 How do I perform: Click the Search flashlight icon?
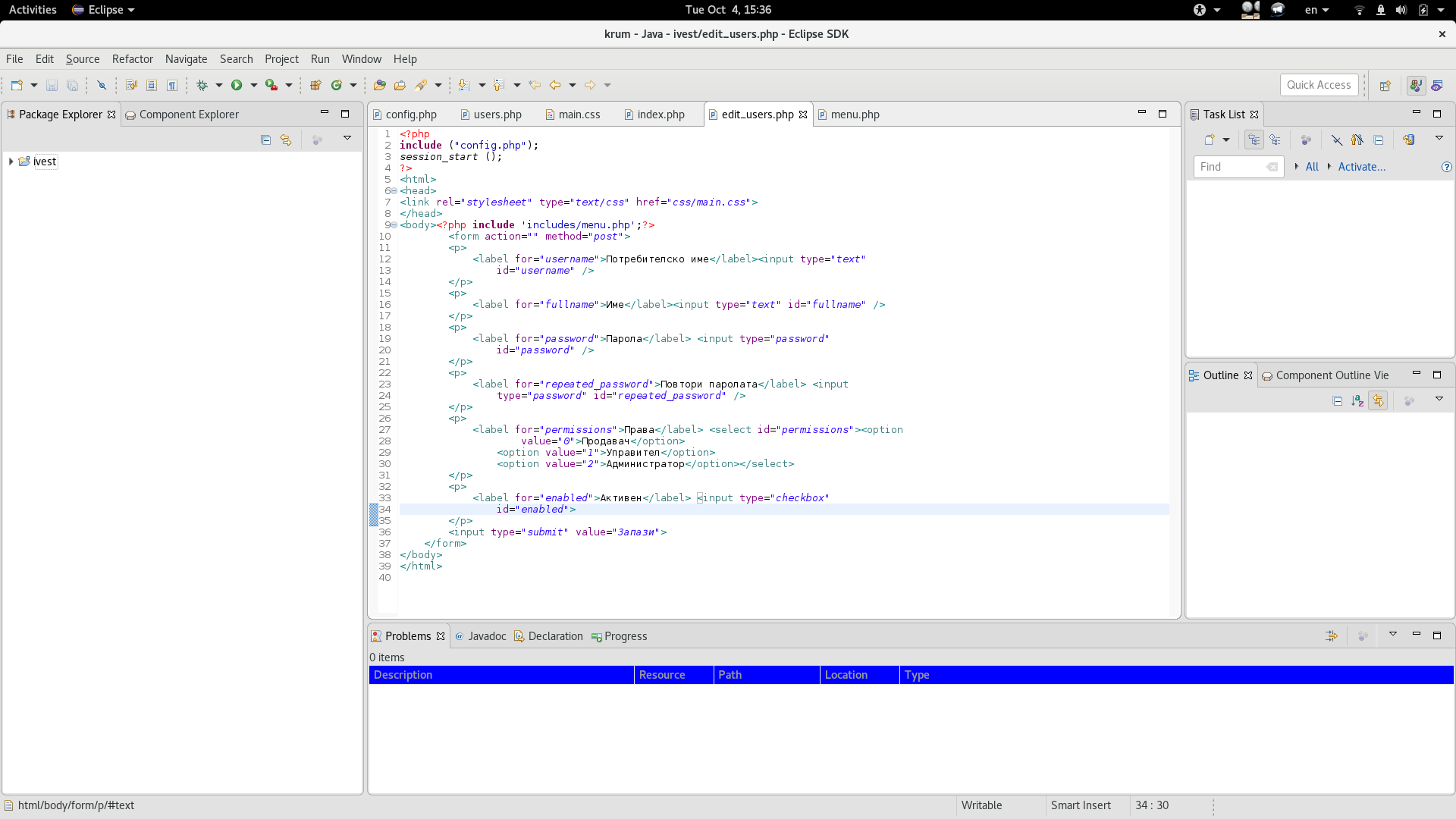(x=421, y=85)
